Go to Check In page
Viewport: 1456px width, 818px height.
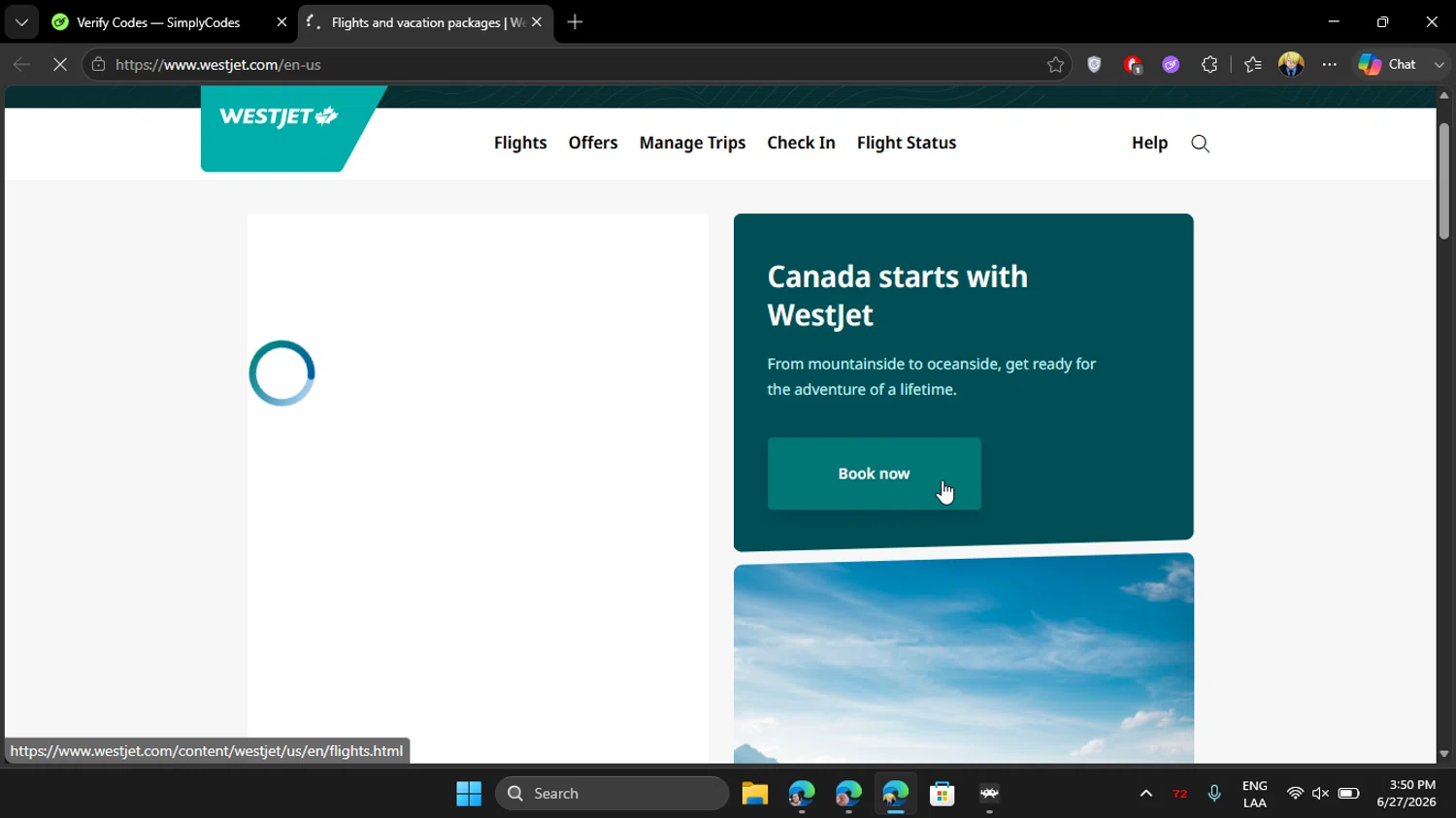801,143
